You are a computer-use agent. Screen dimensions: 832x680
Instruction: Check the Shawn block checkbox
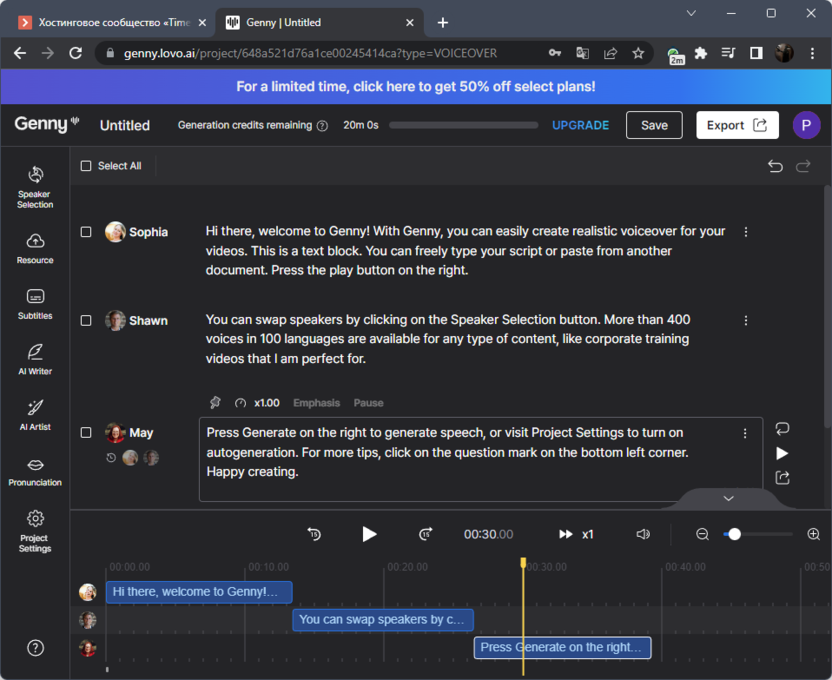[86, 321]
